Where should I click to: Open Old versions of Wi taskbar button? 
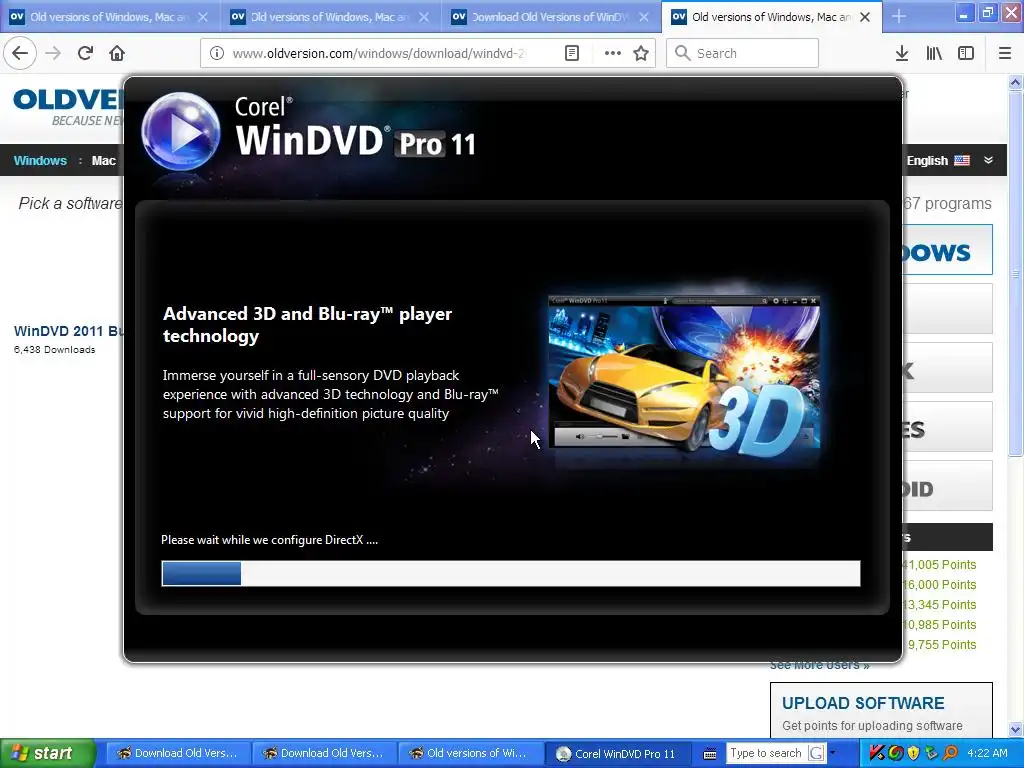point(470,754)
